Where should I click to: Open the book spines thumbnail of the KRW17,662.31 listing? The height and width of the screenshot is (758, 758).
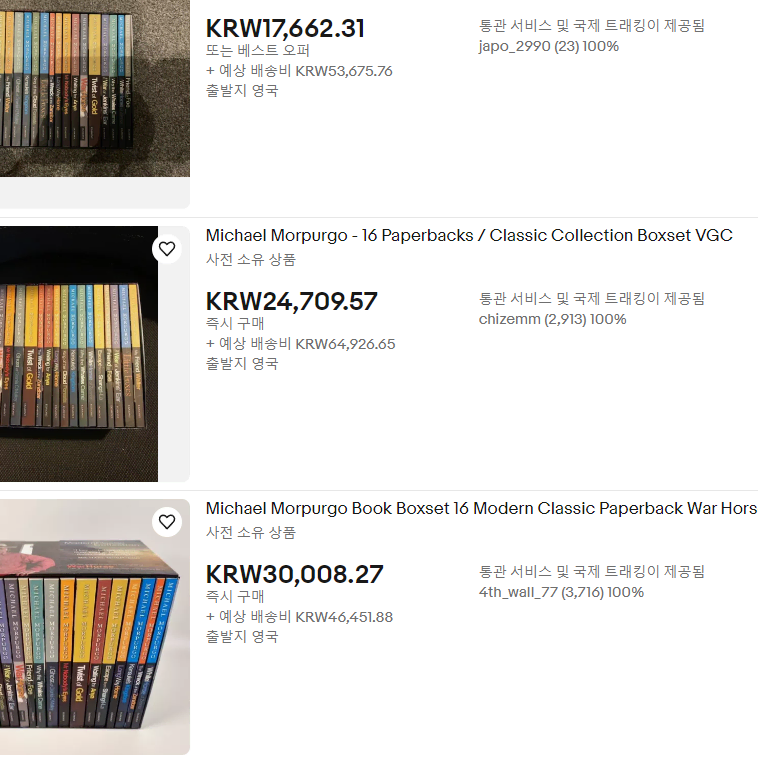pos(95,88)
